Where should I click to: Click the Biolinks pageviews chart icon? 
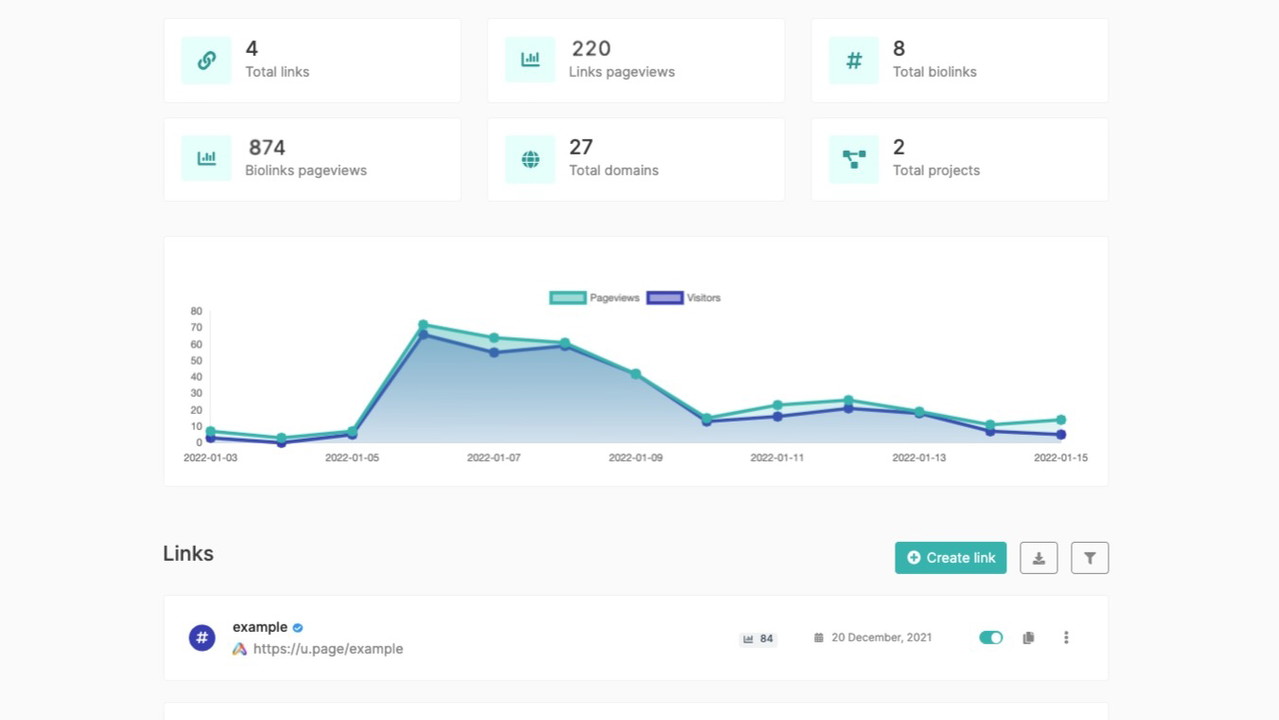206,158
